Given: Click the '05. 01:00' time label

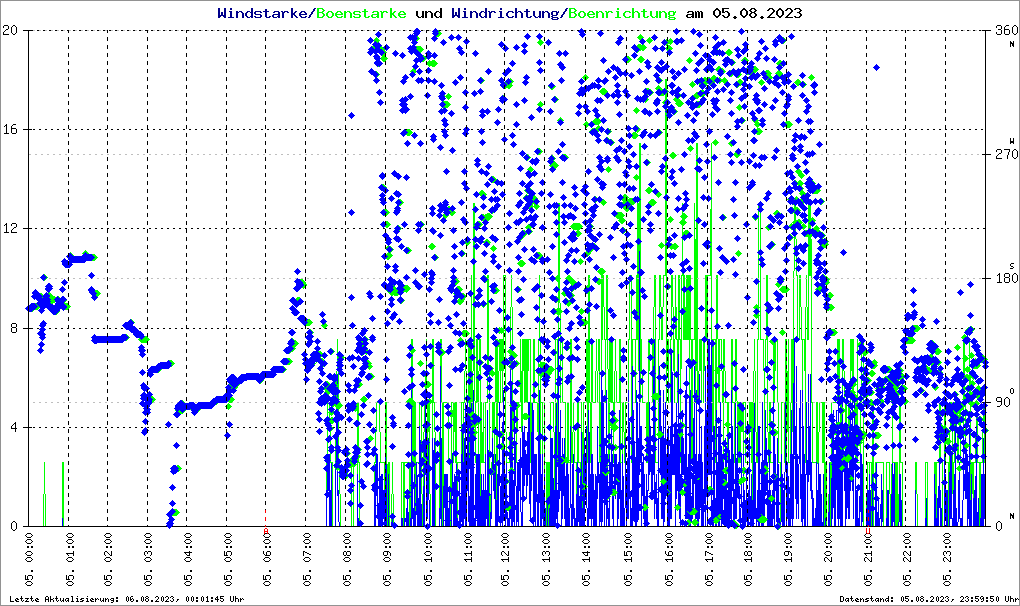Looking at the screenshot, I should 70,559.
